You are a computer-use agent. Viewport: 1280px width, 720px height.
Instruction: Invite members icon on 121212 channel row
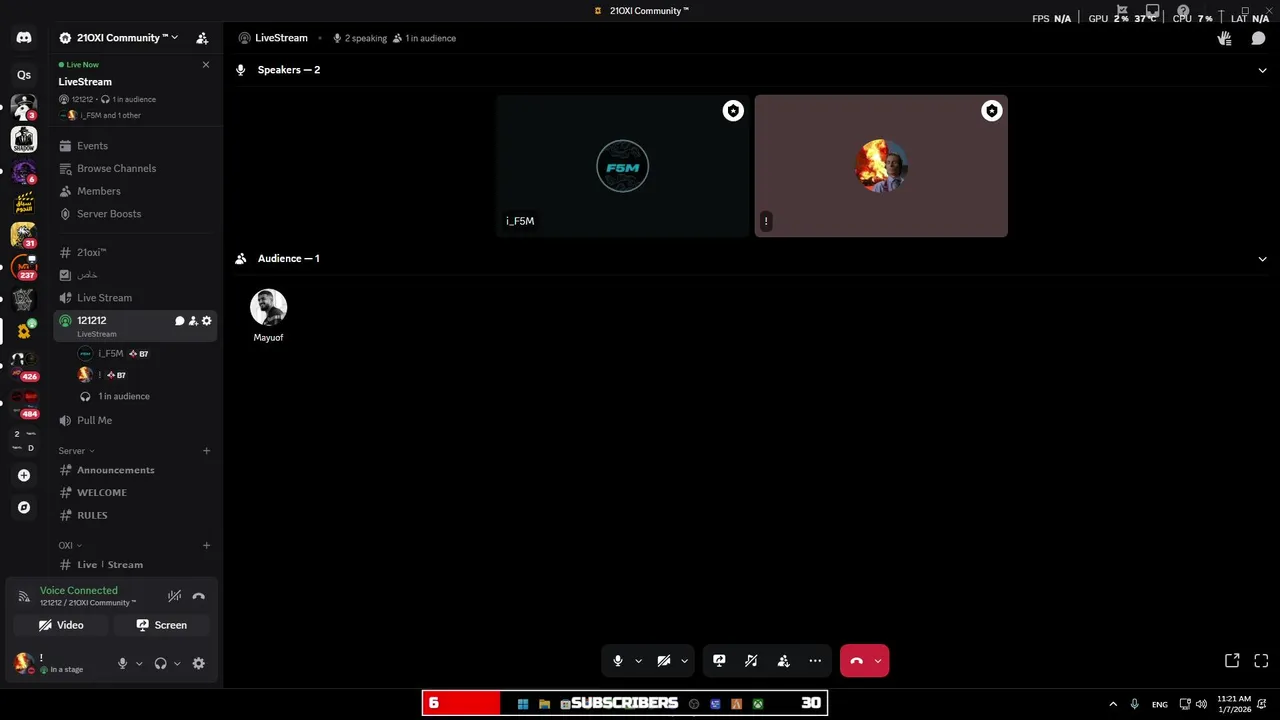193,321
